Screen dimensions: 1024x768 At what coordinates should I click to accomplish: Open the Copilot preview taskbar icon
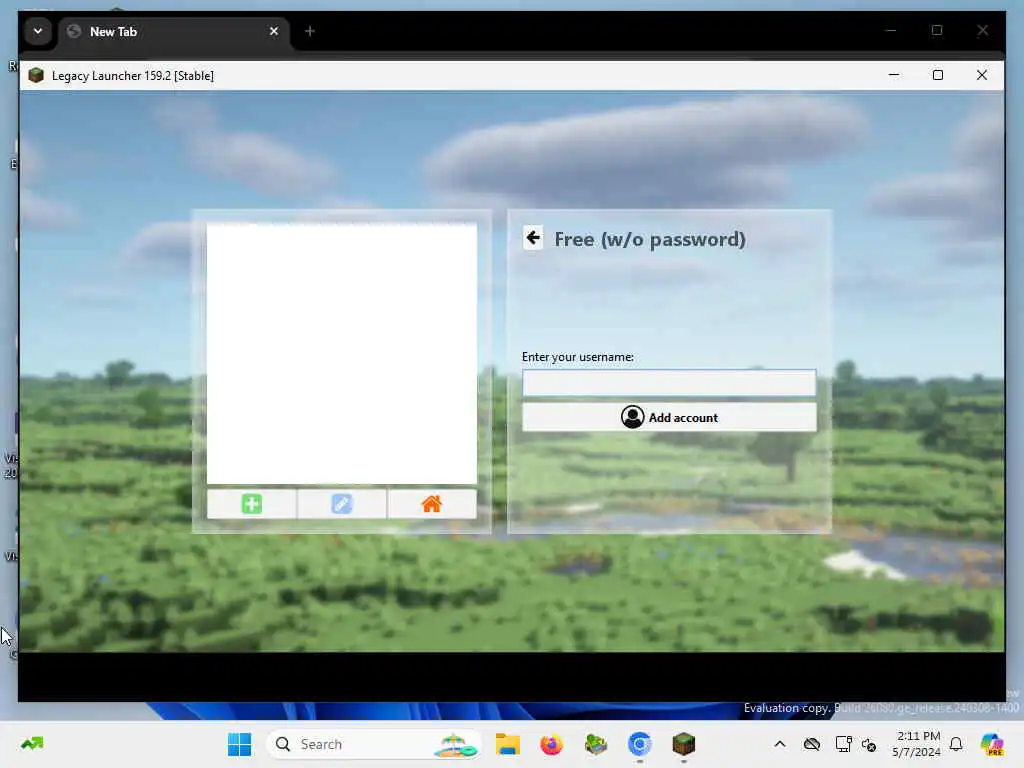click(x=992, y=744)
